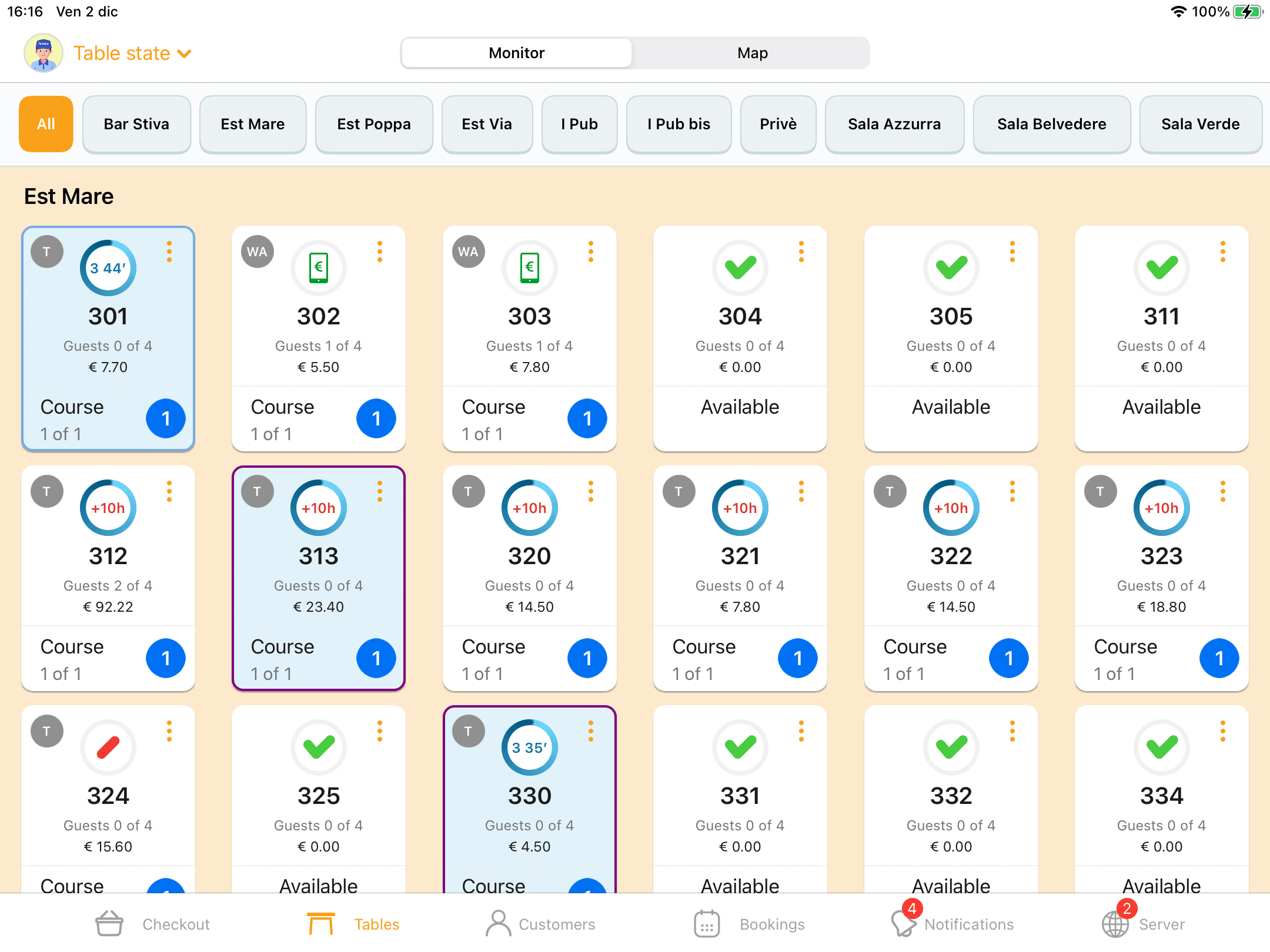Filter by Bar Stiva room
This screenshot has width=1270, height=952.
136,124
